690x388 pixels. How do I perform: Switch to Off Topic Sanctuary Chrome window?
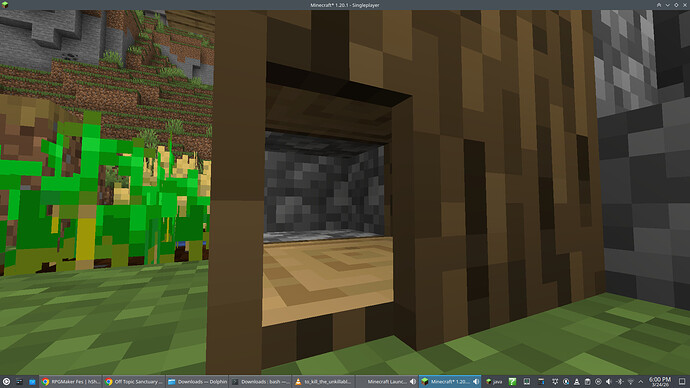coord(134,381)
